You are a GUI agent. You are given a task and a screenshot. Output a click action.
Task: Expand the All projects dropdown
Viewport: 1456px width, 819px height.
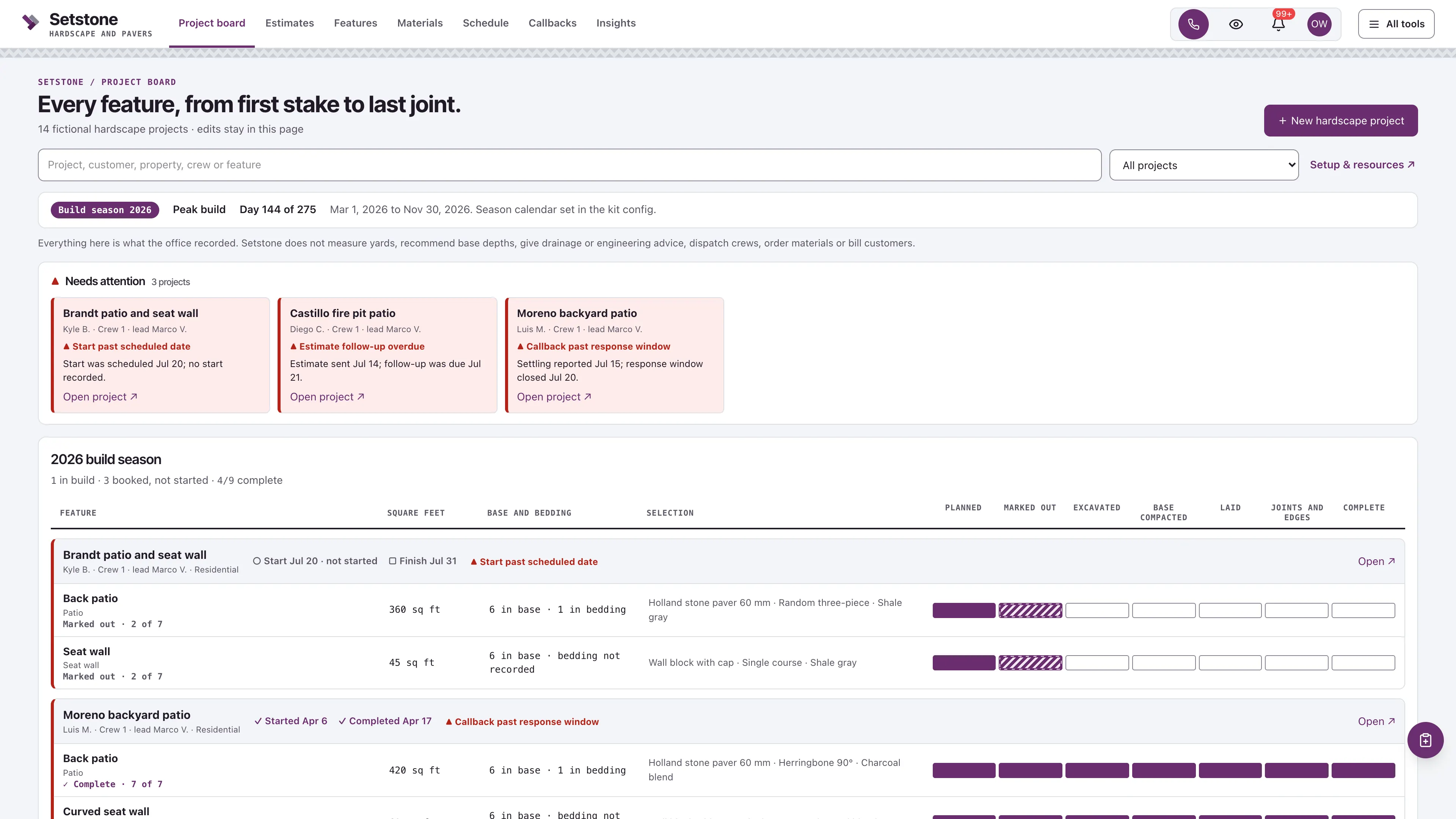click(1203, 165)
